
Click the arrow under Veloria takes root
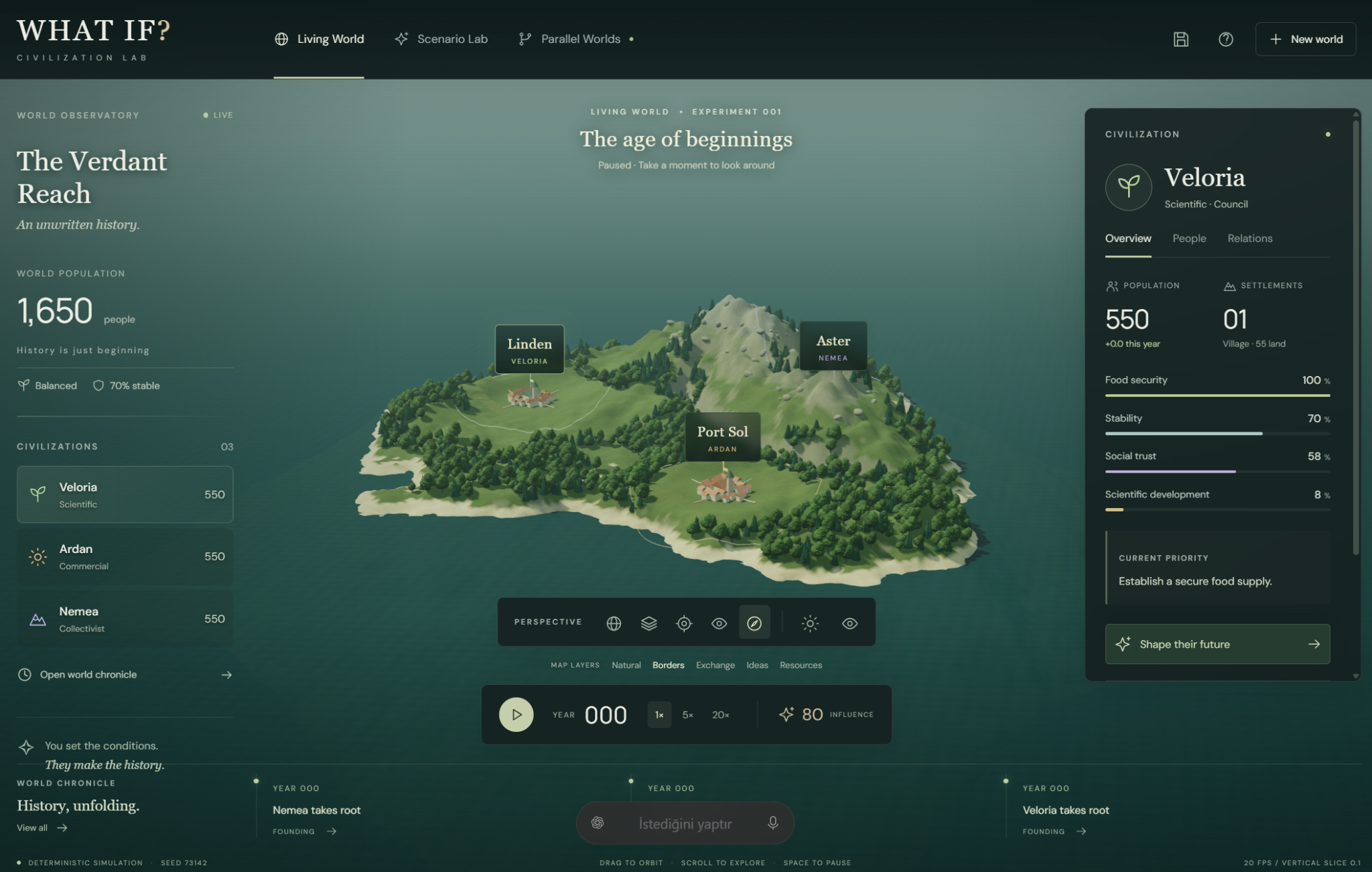[x=1081, y=831]
